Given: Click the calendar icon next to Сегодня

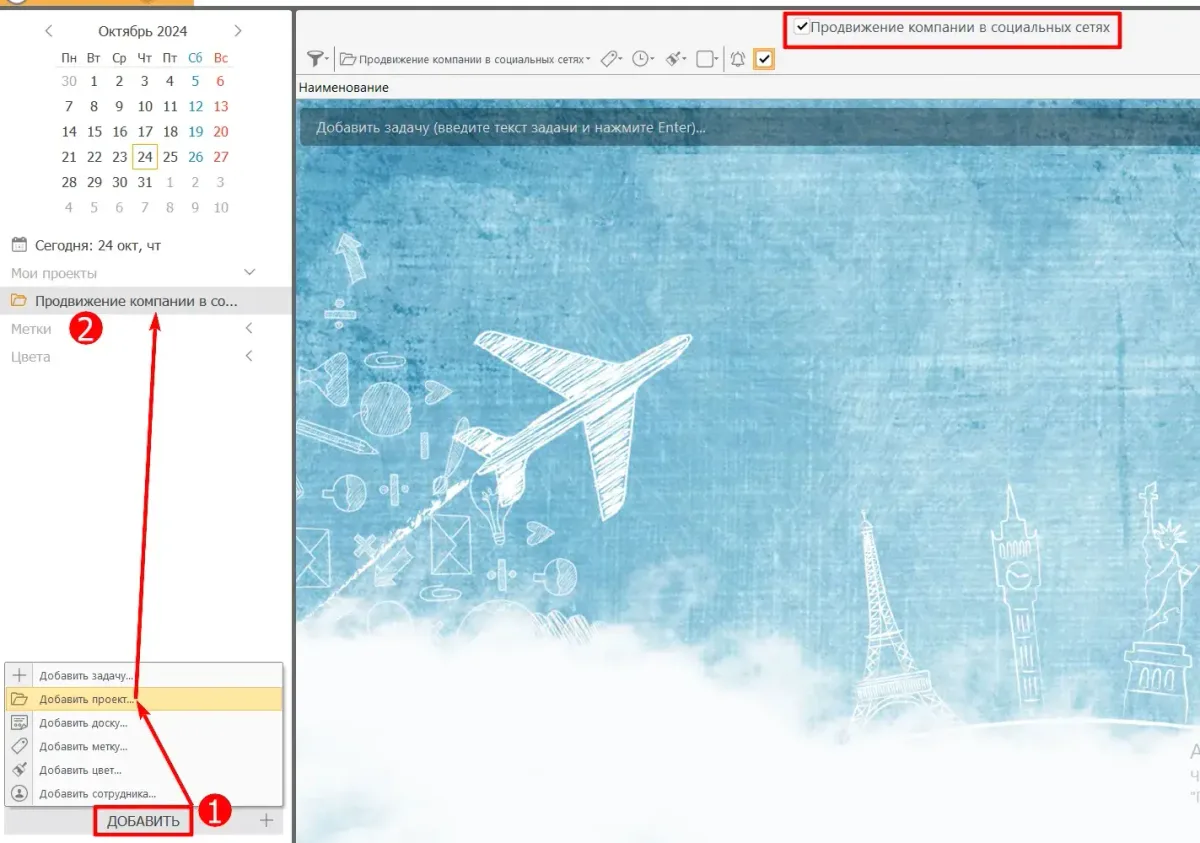Looking at the screenshot, I should (x=19, y=244).
